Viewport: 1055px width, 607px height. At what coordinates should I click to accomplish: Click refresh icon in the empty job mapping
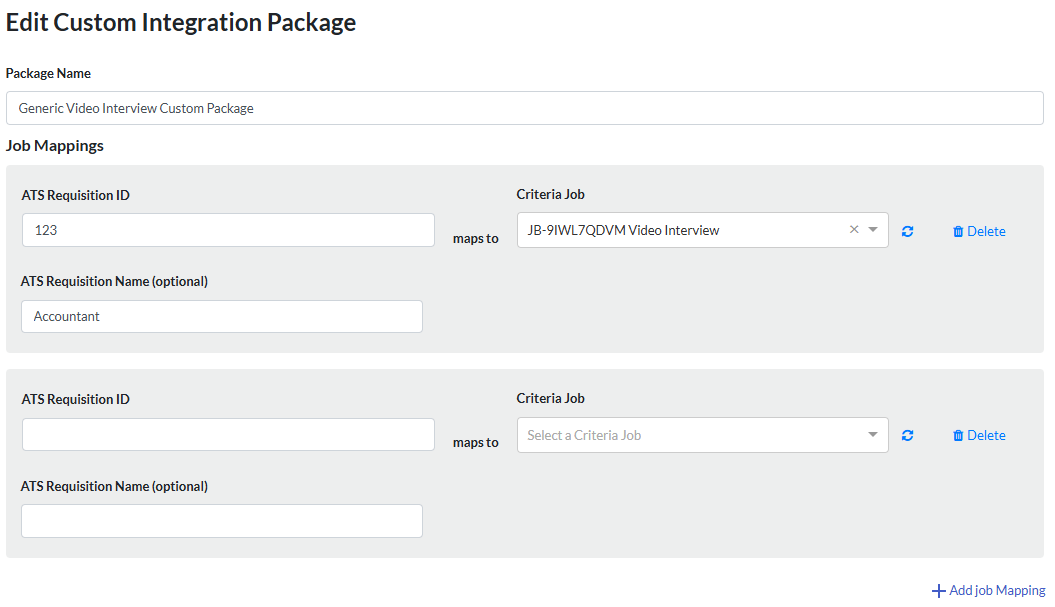point(908,435)
